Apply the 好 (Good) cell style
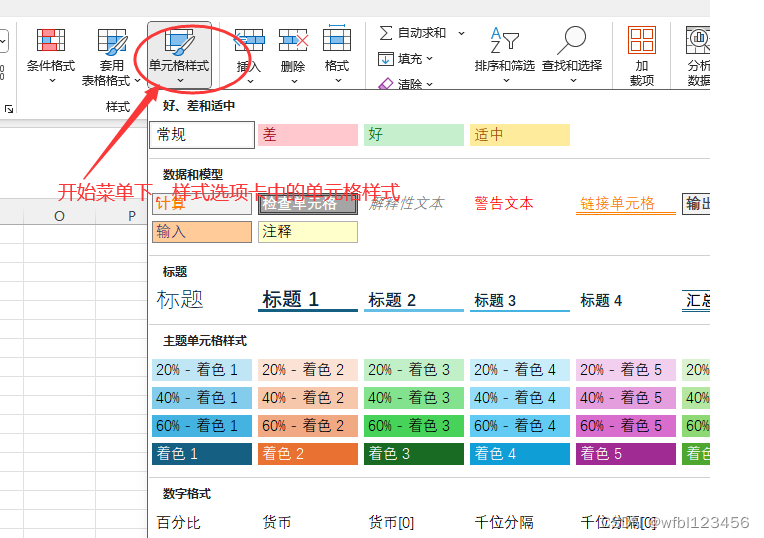This screenshot has width=764, height=538. pyautogui.click(x=414, y=134)
